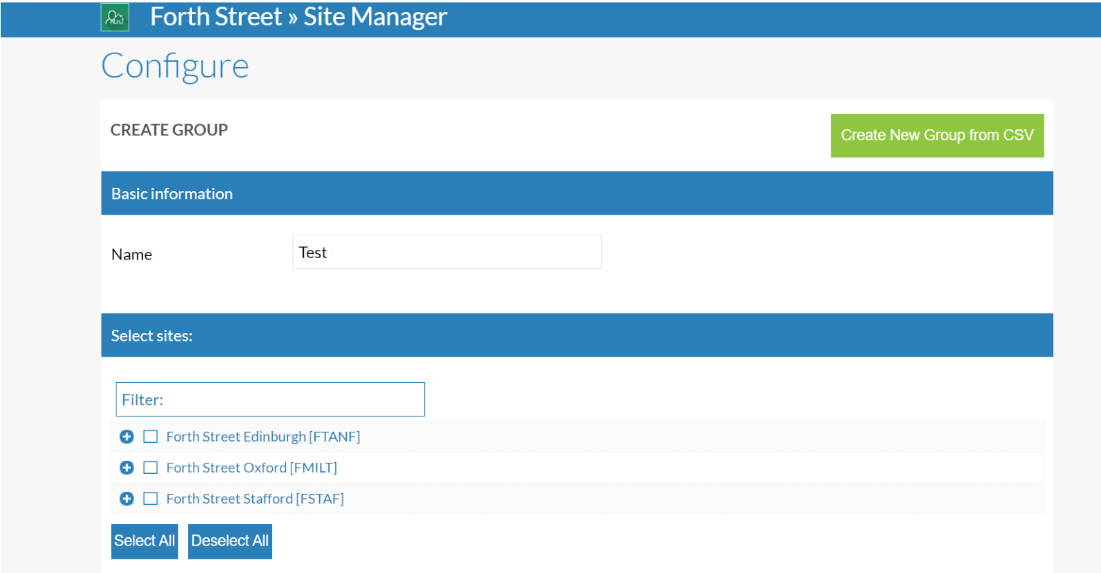Click the CREATE GROUP heading text

click(169, 130)
